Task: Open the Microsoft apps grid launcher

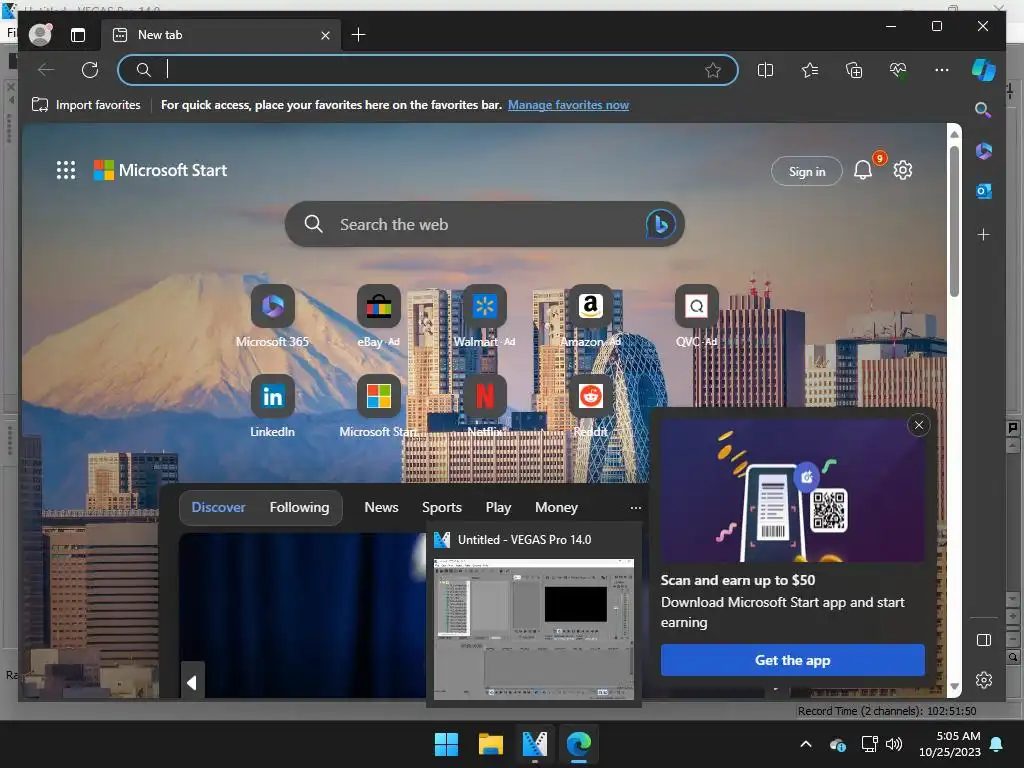Action: pyautogui.click(x=66, y=170)
